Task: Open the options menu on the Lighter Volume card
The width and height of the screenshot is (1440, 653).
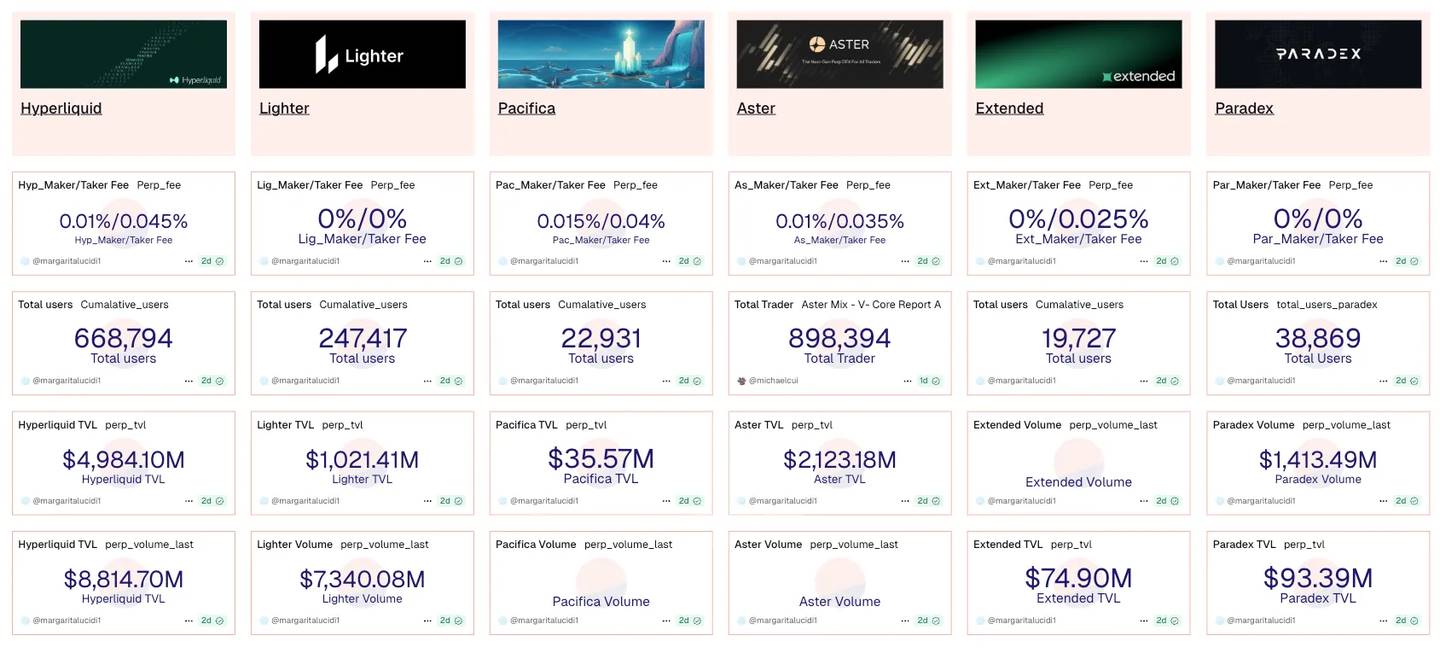Action: pos(427,620)
